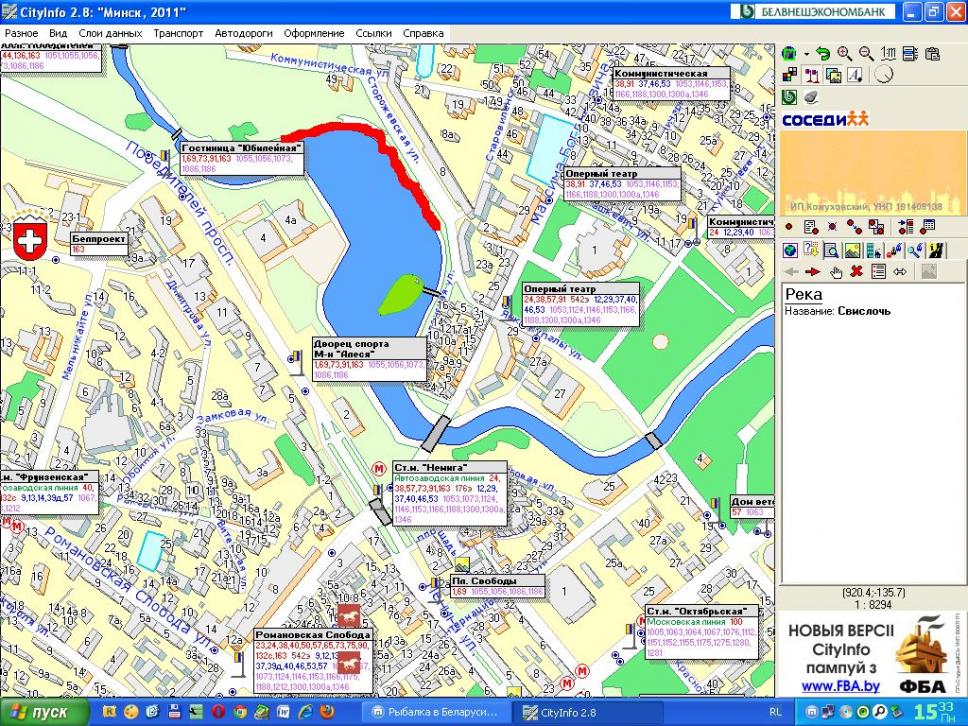968x726 pixels.
Task: Click the zoom in magnifier icon
Action: 845,54
